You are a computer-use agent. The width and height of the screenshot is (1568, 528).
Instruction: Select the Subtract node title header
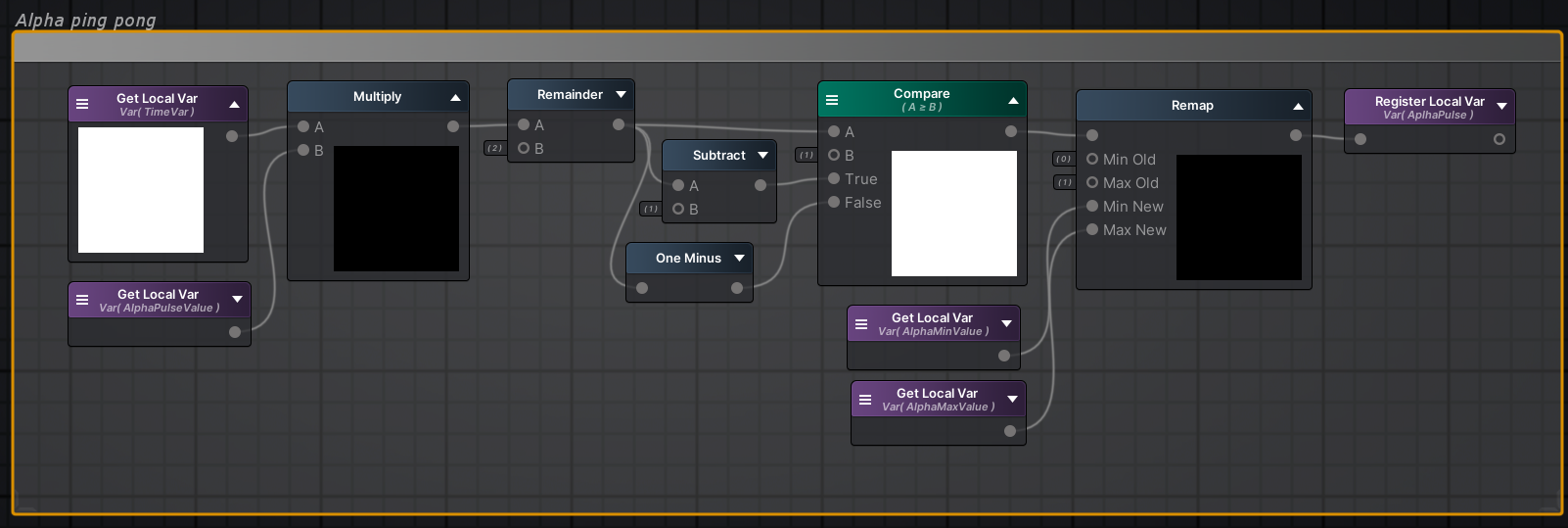(x=718, y=156)
